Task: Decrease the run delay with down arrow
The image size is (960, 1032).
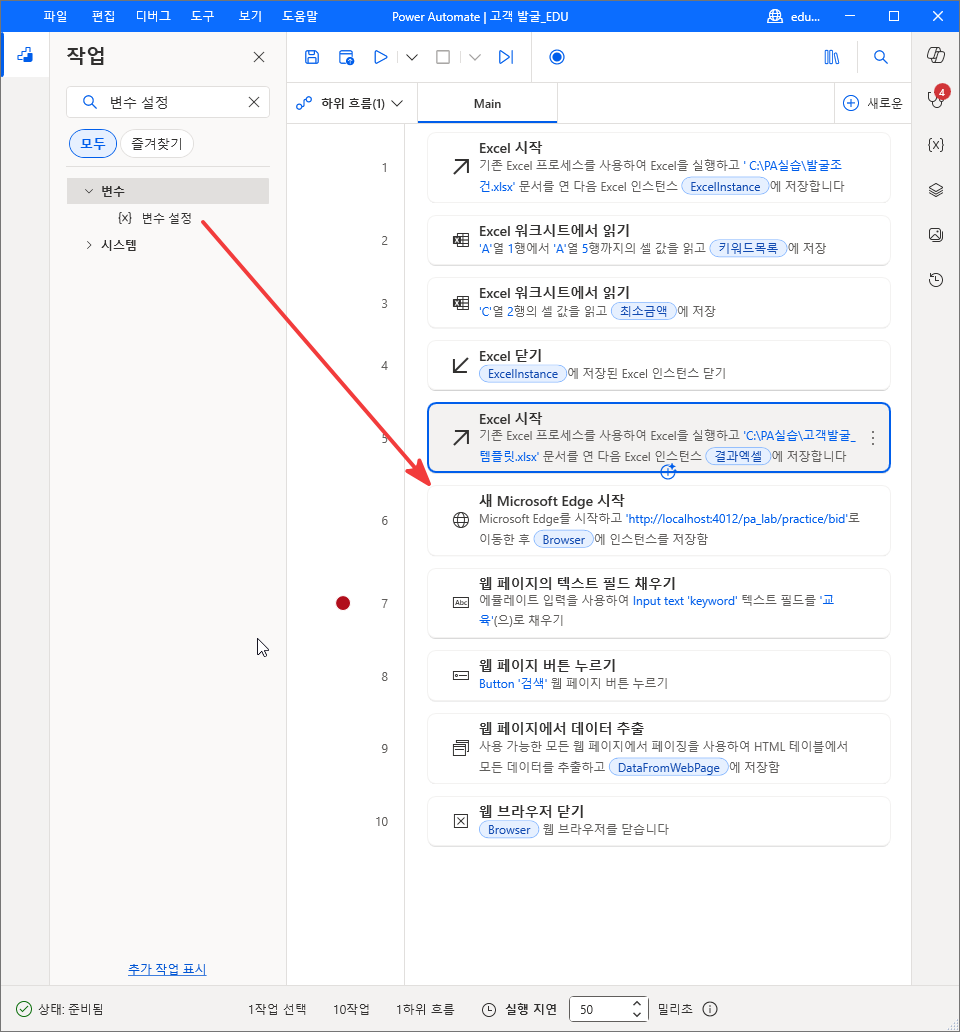Action: pyautogui.click(x=636, y=1014)
